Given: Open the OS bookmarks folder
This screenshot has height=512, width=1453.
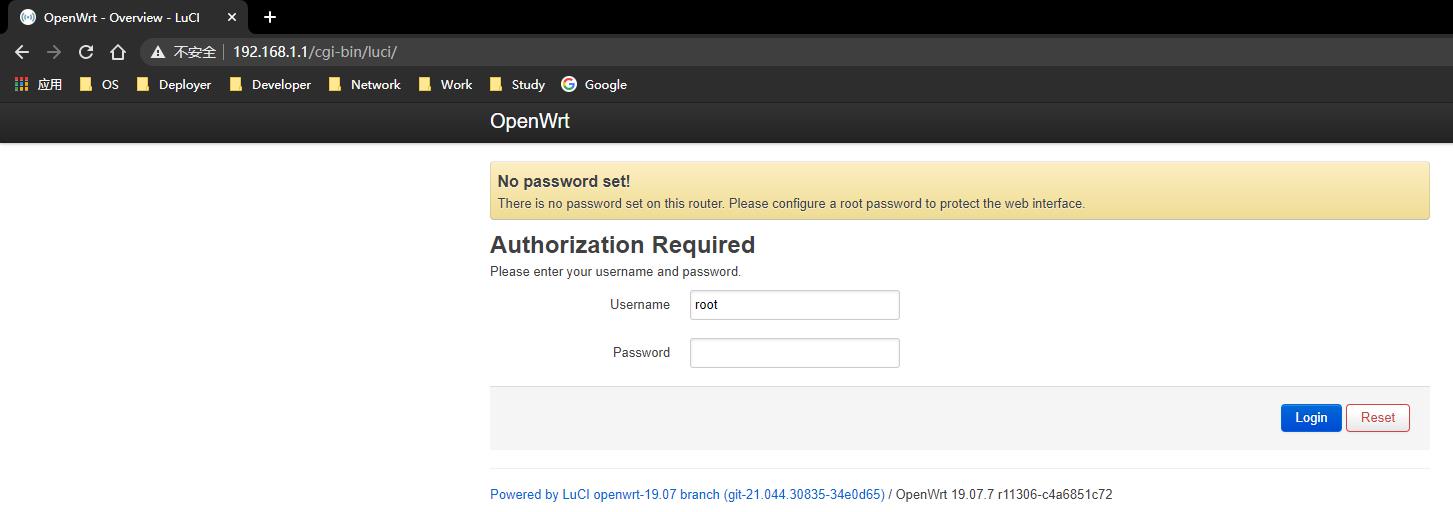Looking at the screenshot, I should (99, 85).
